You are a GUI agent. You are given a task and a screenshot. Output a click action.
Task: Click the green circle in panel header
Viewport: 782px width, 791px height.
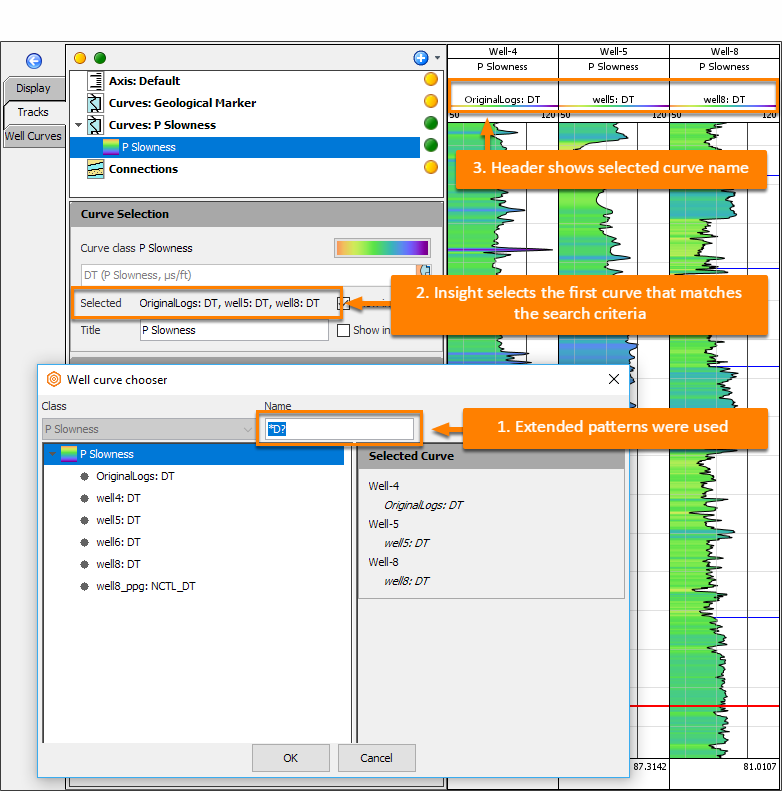tap(100, 58)
